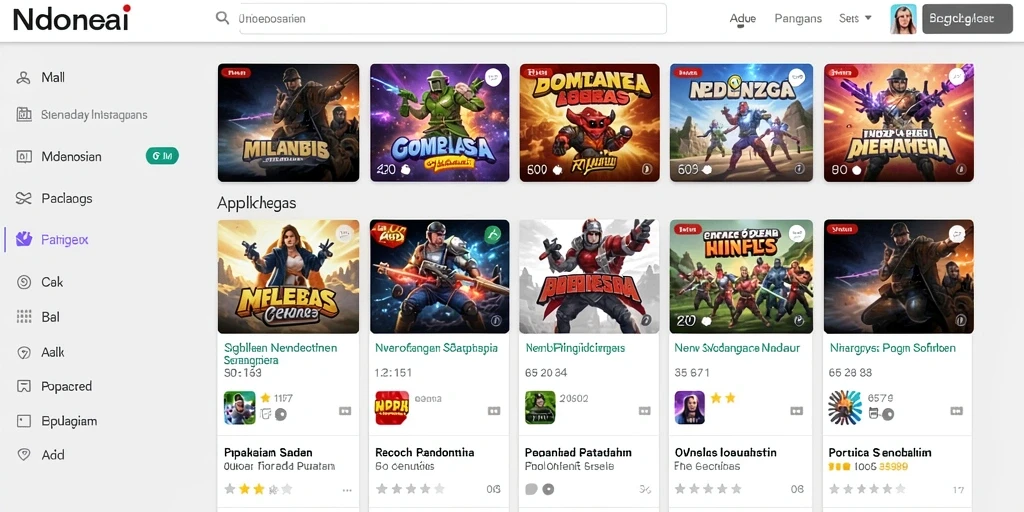Open more options on Pipakaiam Saden card
This screenshot has width=1024, height=512.
347,490
